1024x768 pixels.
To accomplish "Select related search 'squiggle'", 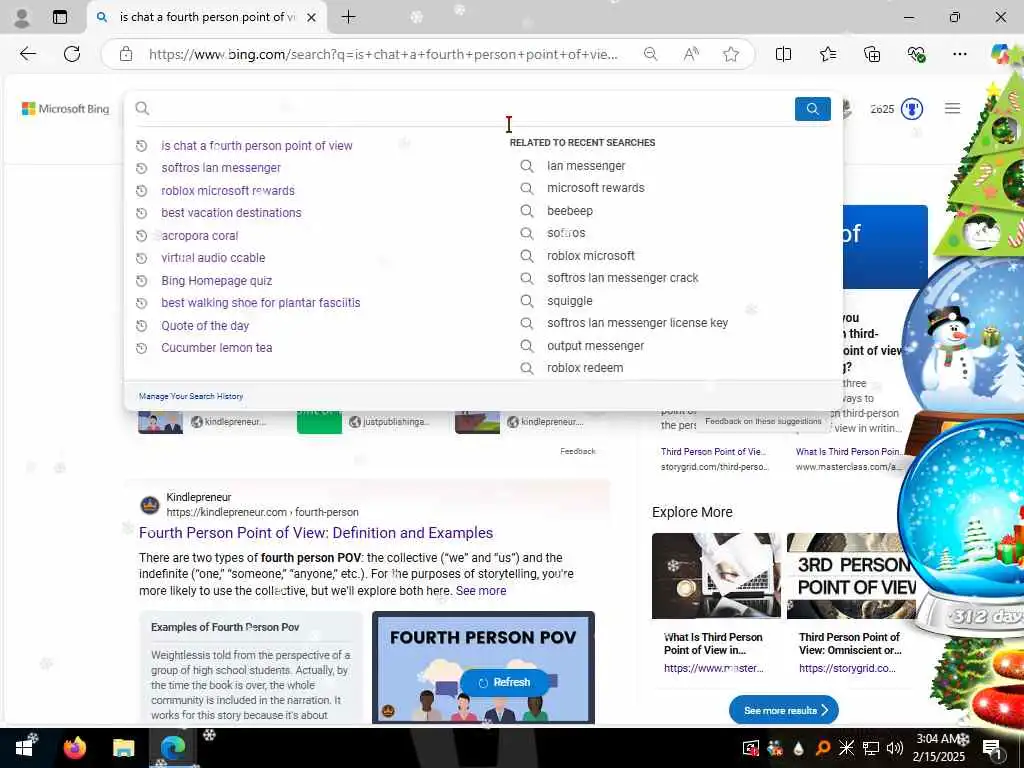I will pos(569,301).
